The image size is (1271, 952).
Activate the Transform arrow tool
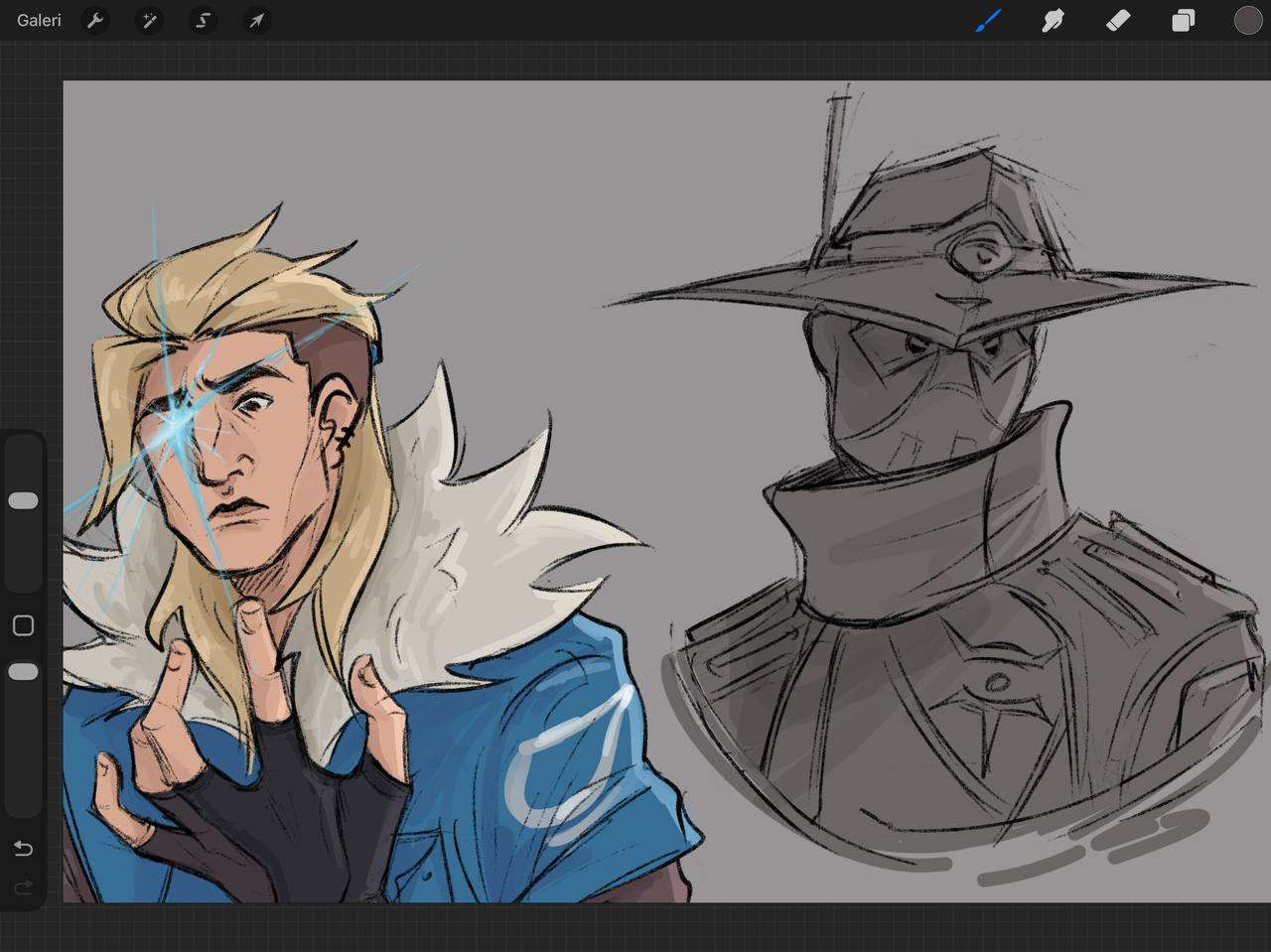point(256,20)
